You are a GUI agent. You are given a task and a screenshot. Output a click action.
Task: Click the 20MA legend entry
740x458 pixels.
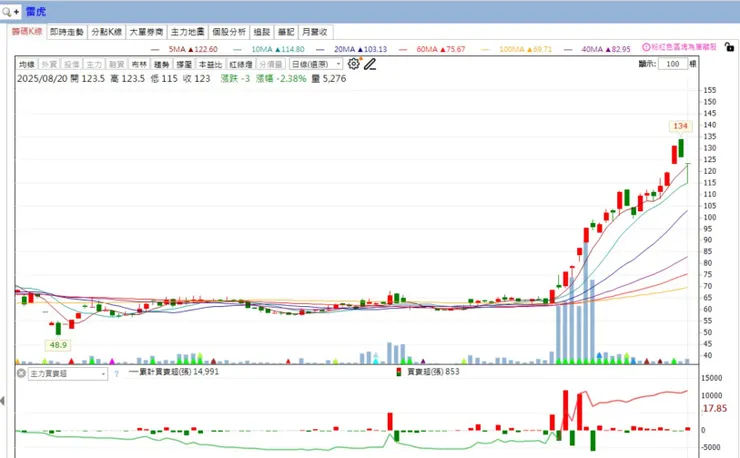351,49
